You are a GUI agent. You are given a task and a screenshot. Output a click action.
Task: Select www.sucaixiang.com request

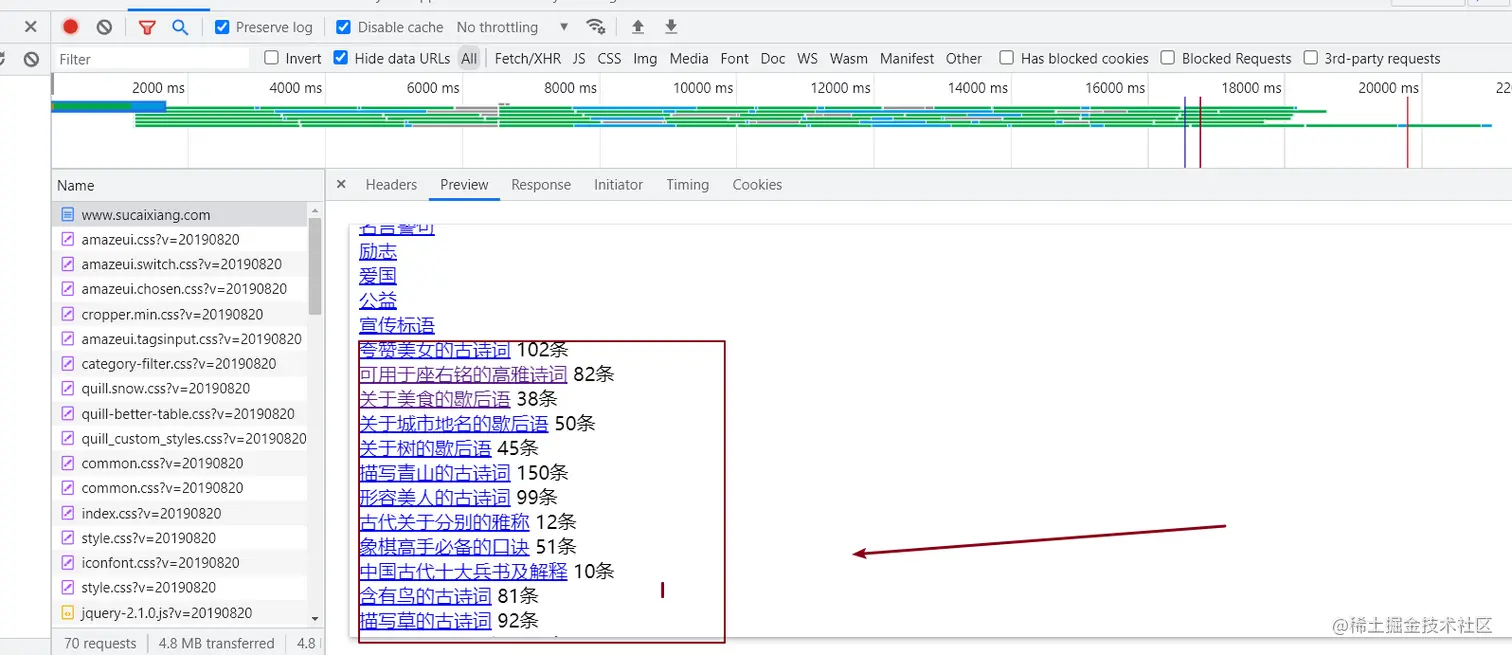pyautogui.click(x=180, y=214)
